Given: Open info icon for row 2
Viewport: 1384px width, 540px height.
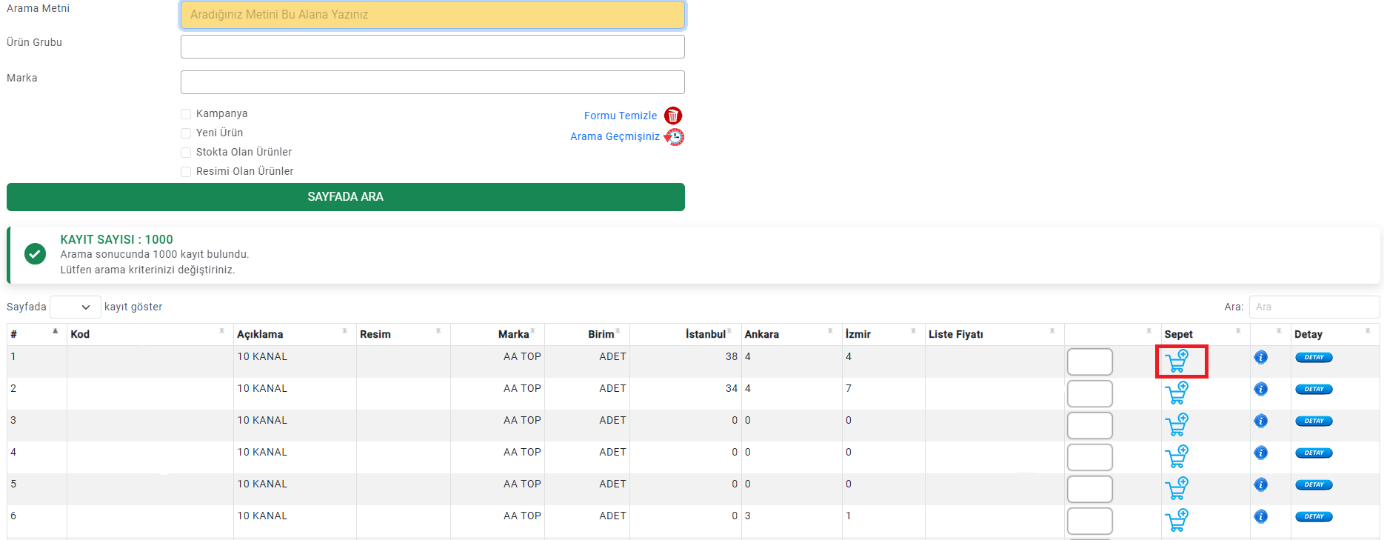Looking at the screenshot, I should [1260, 389].
